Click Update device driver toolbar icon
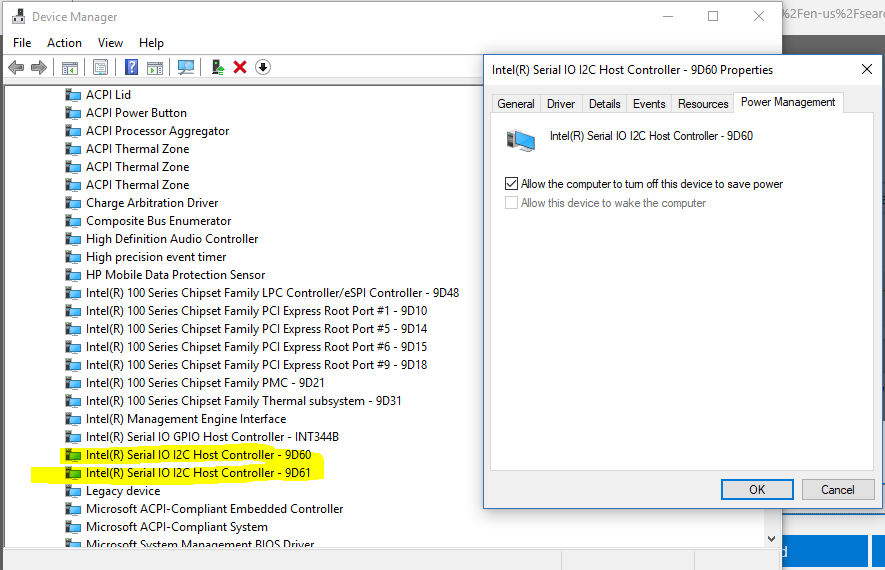The image size is (885, 570). click(x=217, y=68)
